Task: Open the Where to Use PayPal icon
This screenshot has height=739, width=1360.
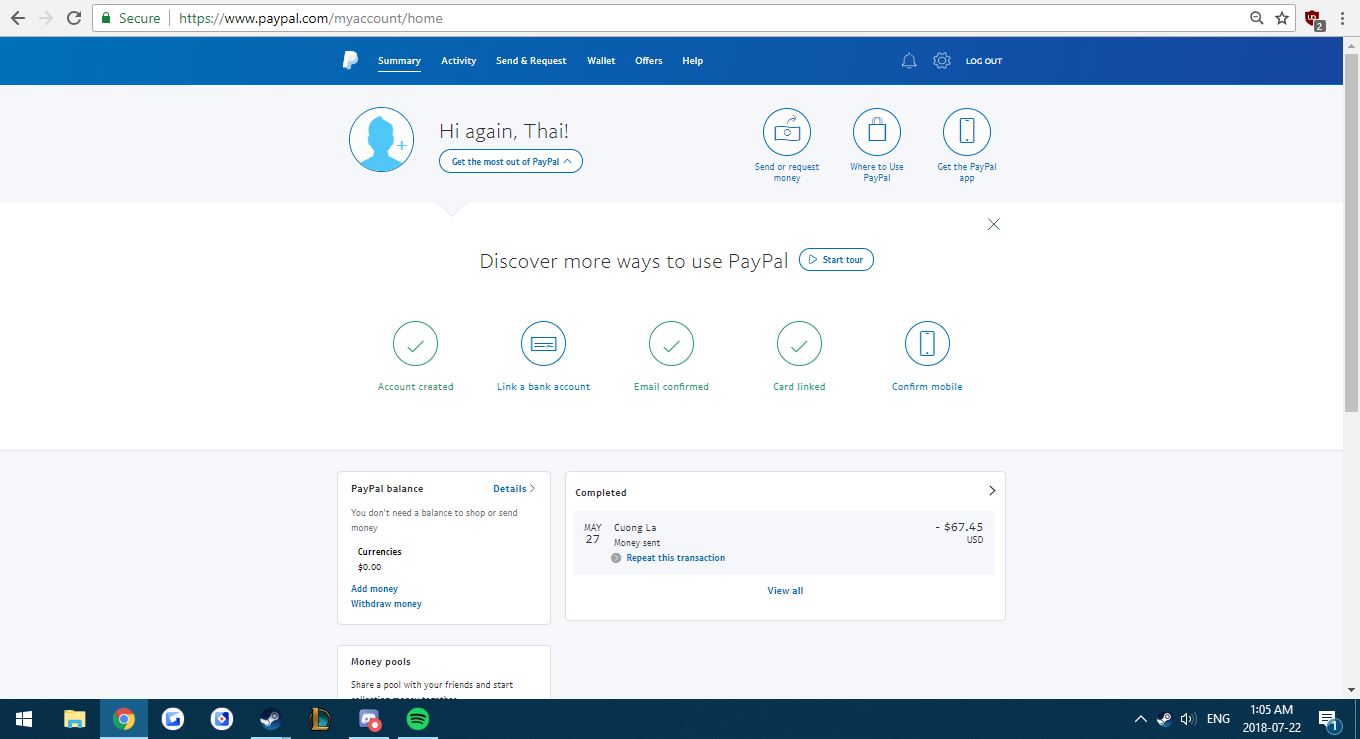Action: pos(877,131)
